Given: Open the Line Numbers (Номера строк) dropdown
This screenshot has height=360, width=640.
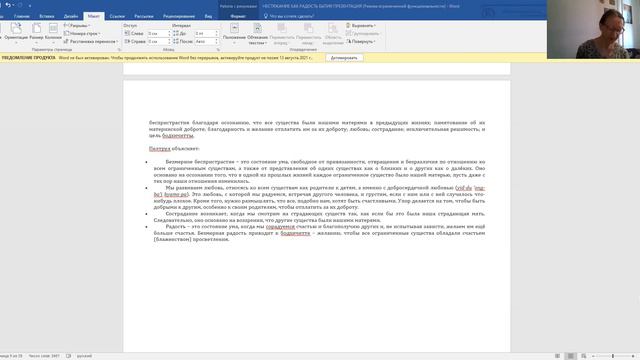Looking at the screenshot, I should pos(82,33).
